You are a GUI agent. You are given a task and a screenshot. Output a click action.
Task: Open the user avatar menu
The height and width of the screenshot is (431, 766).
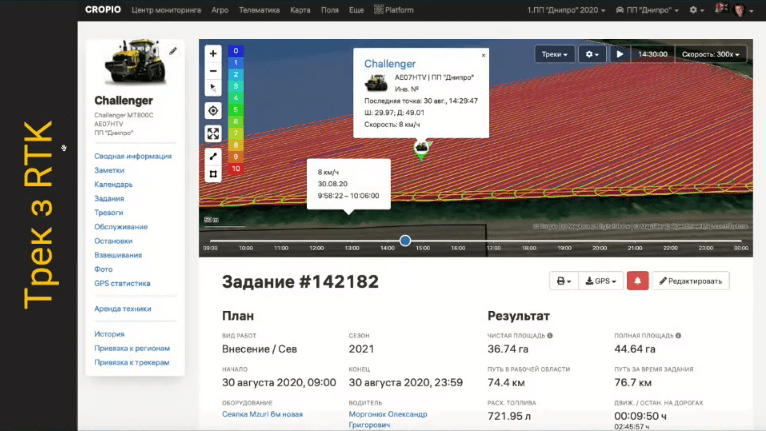tap(743, 10)
